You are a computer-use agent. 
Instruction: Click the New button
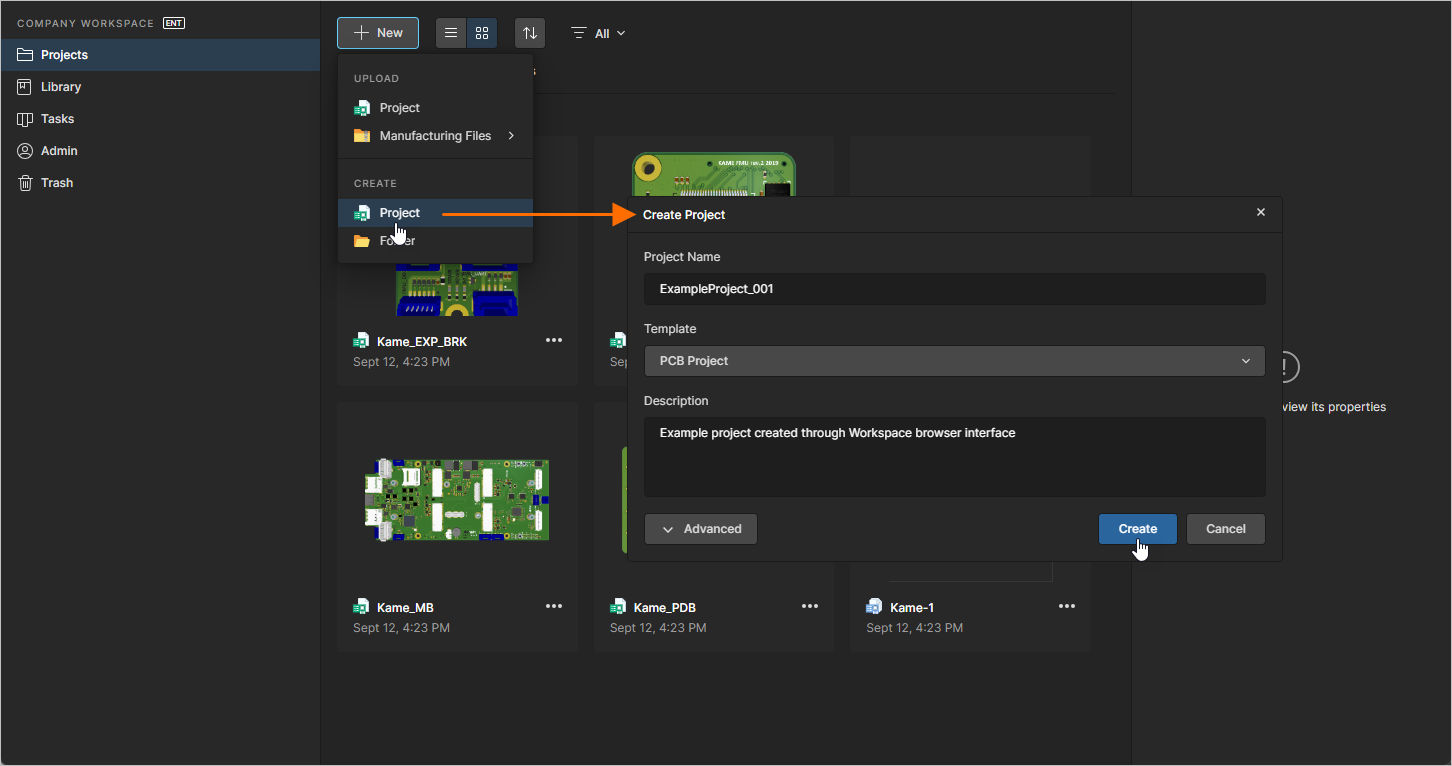(x=377, y=32)
